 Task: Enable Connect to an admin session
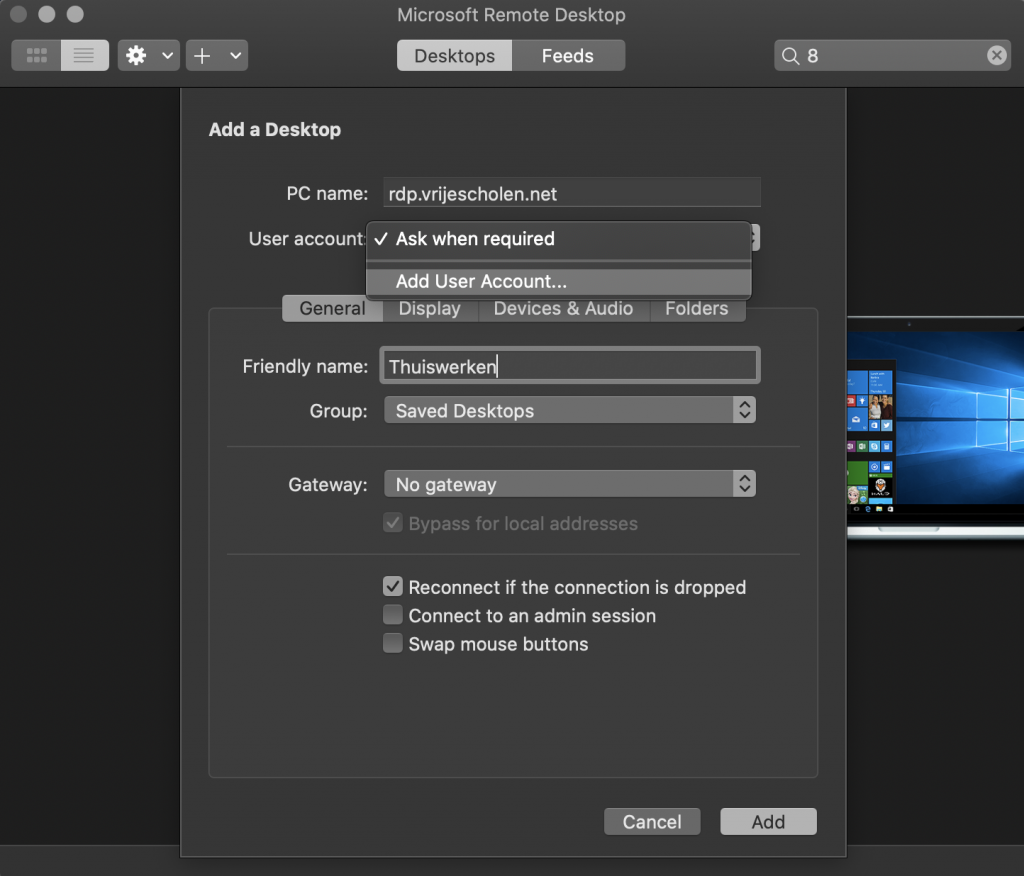point(393,615)
